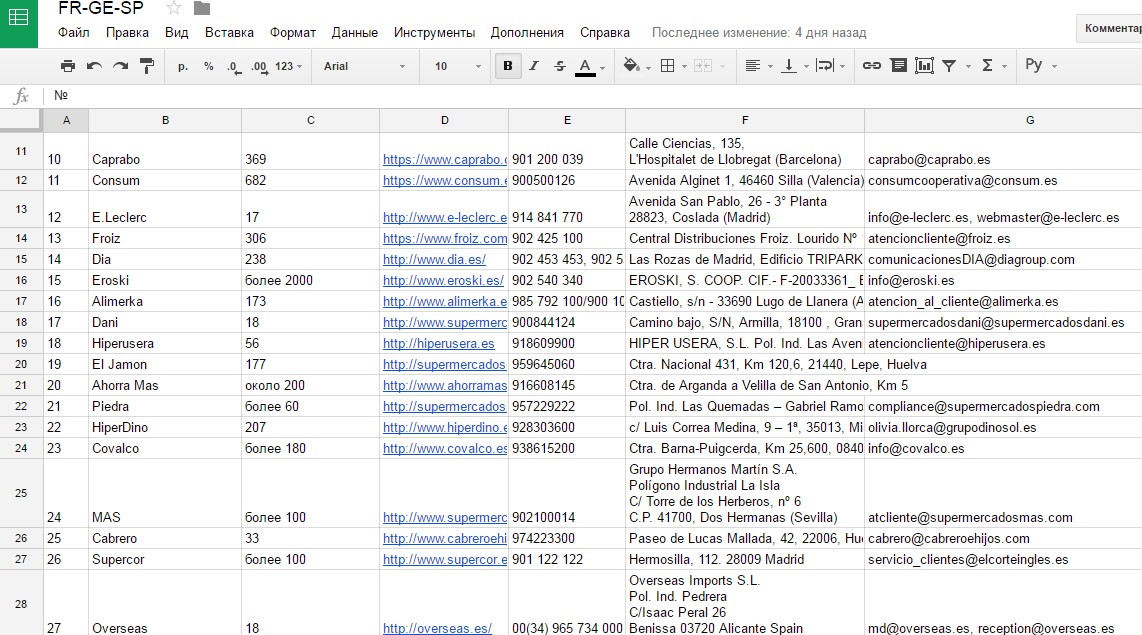Click the Последнее изменение history link
The height and width of the screenshot is (635, 1142).
[759, 33]
